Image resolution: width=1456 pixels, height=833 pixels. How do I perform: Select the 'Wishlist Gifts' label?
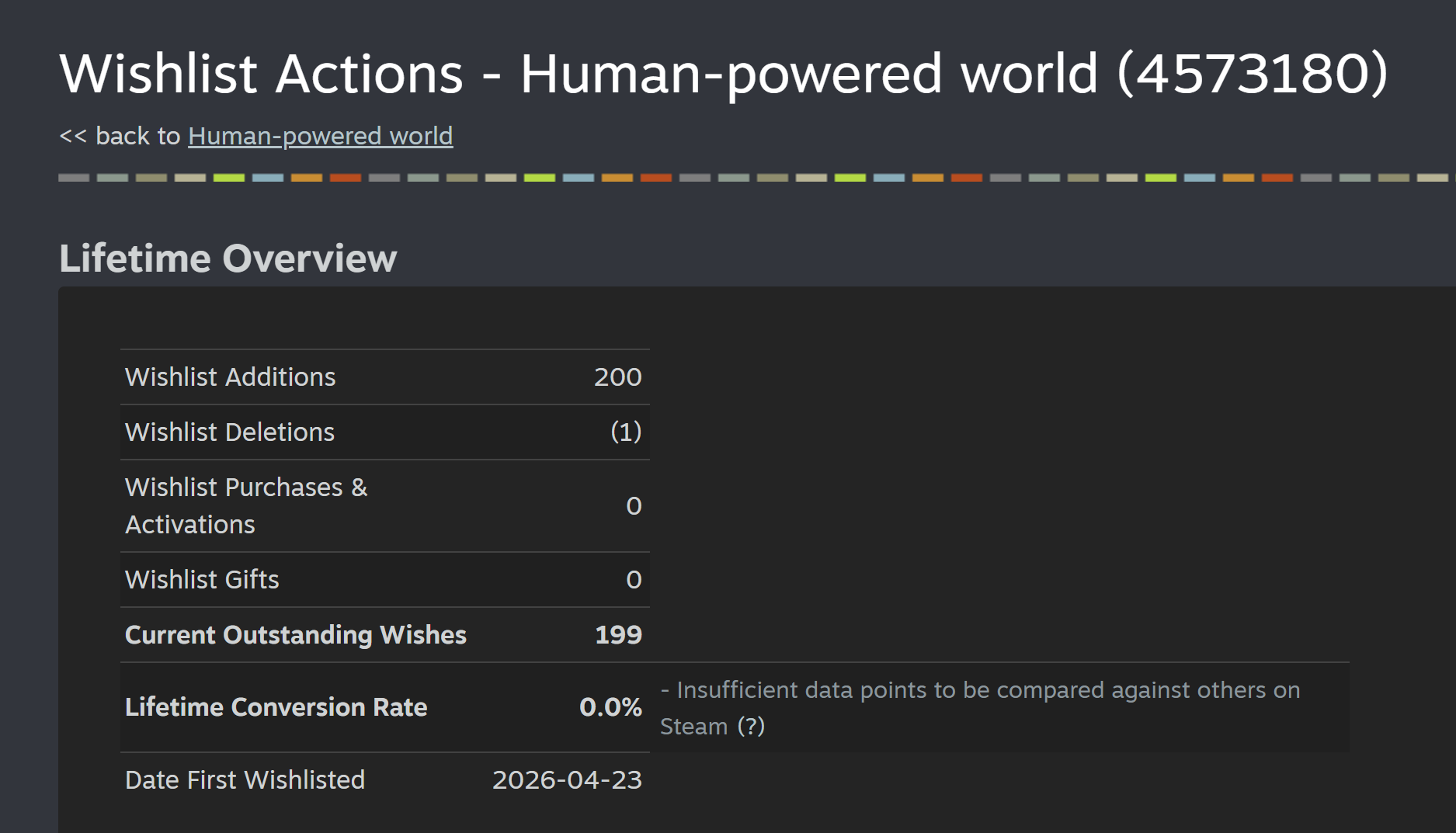coord(202,580)
